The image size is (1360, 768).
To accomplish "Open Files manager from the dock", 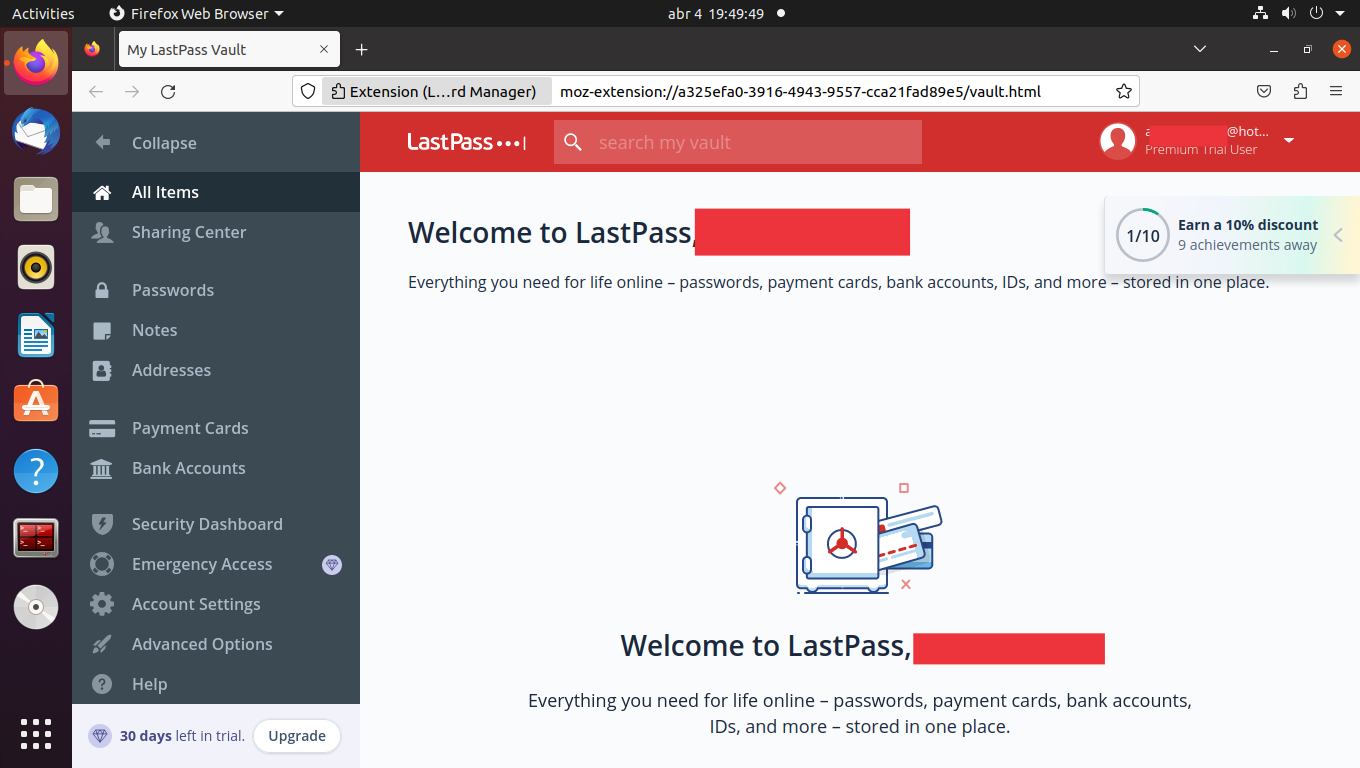I will pos(36,199).
